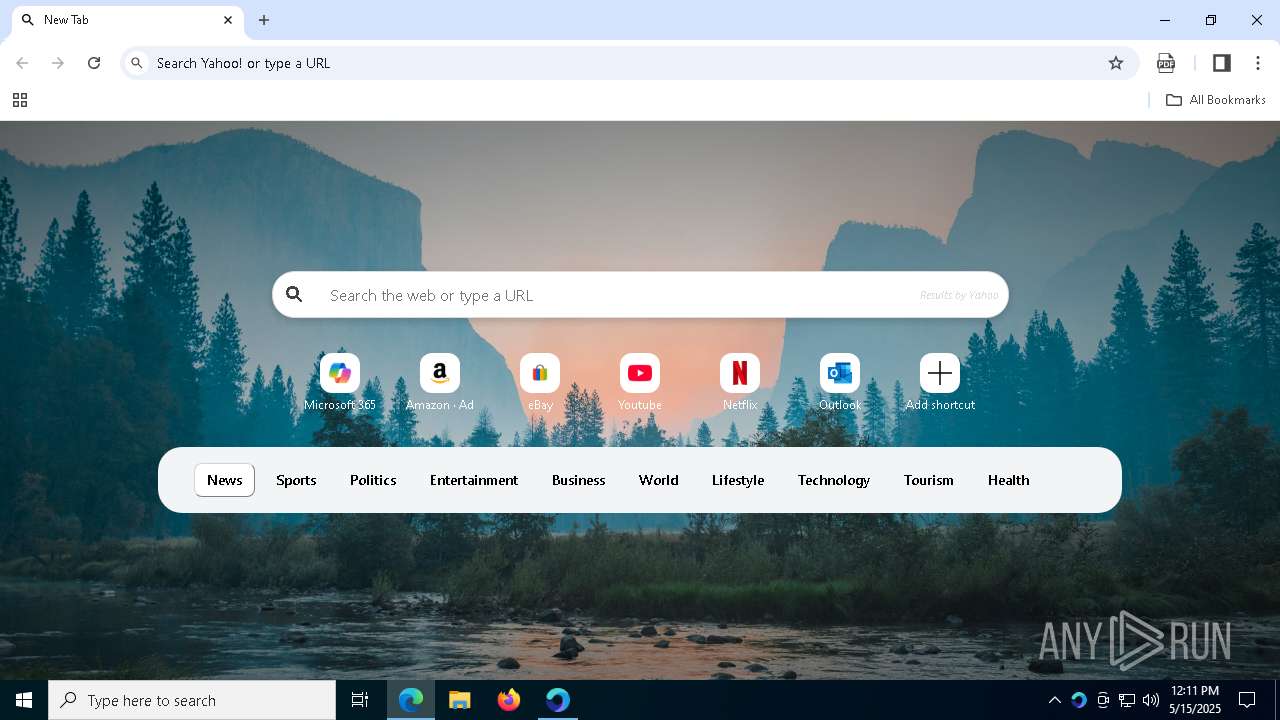Open the clock and date flyout
Screen dimensions: 1280x720
(x=1195, y=700)
